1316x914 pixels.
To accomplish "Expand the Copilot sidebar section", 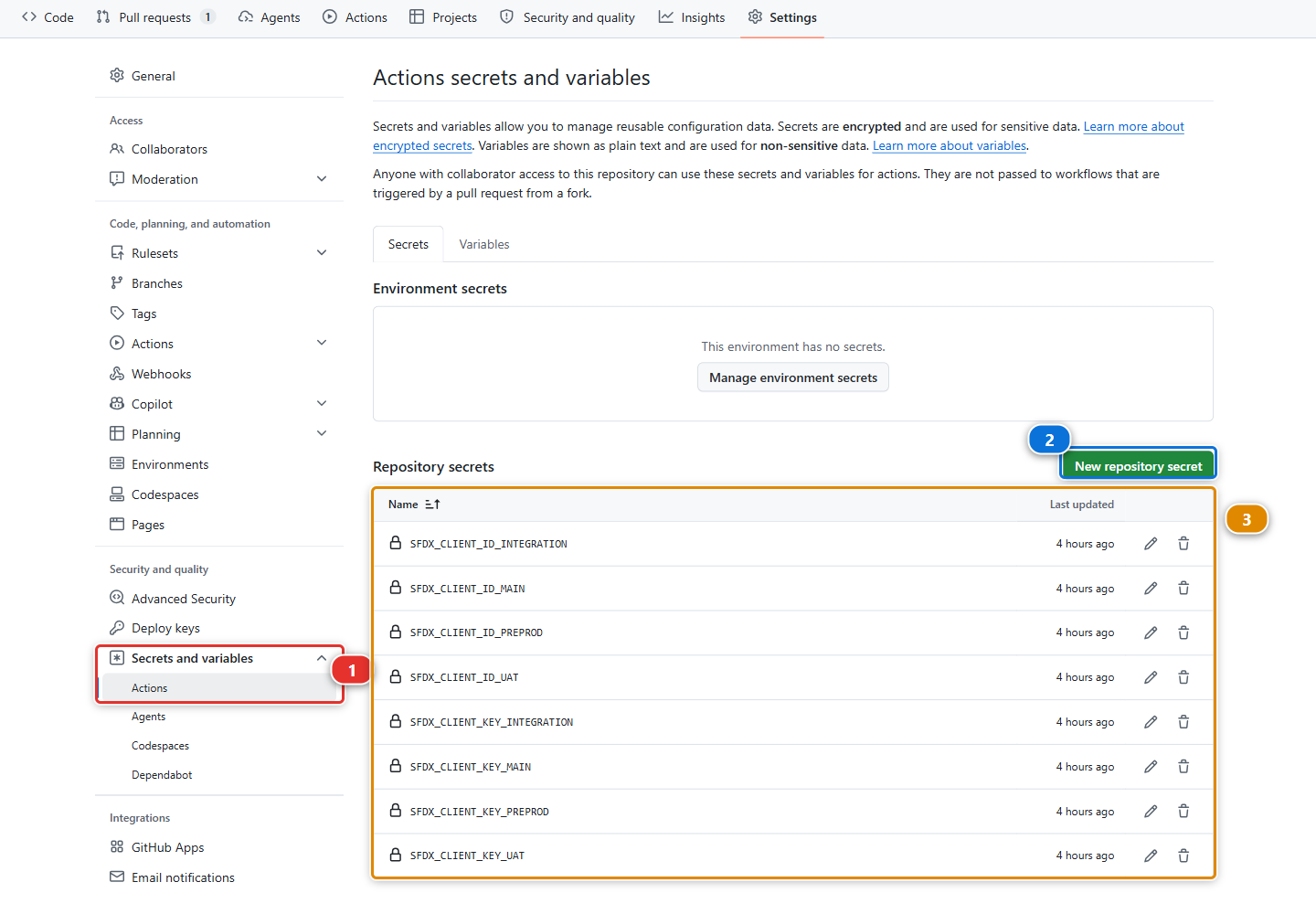I will click(x=322, y=404).
